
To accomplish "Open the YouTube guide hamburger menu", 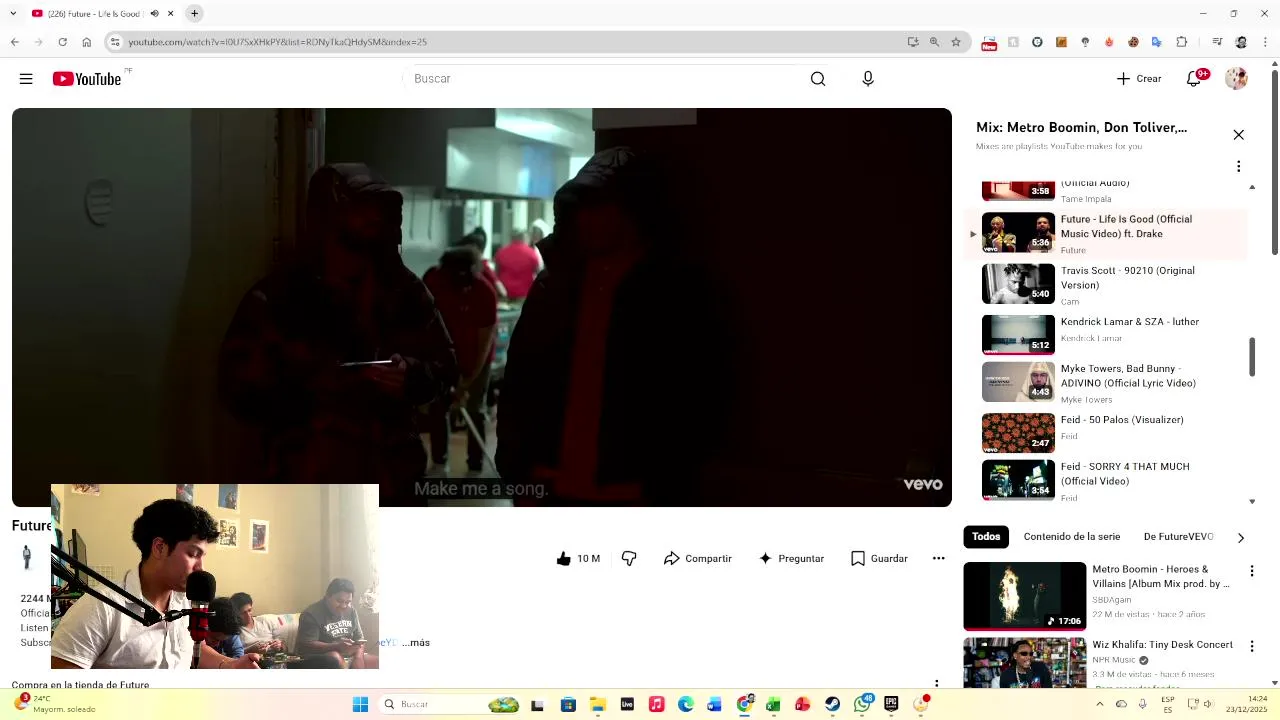I will pos(26,79).
